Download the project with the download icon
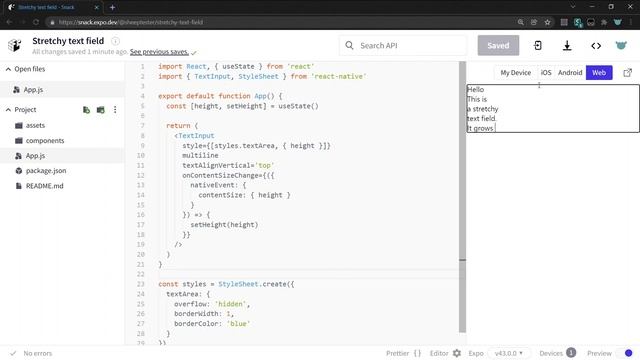This screenshot has height=360, width=640. tap(567, 45)
